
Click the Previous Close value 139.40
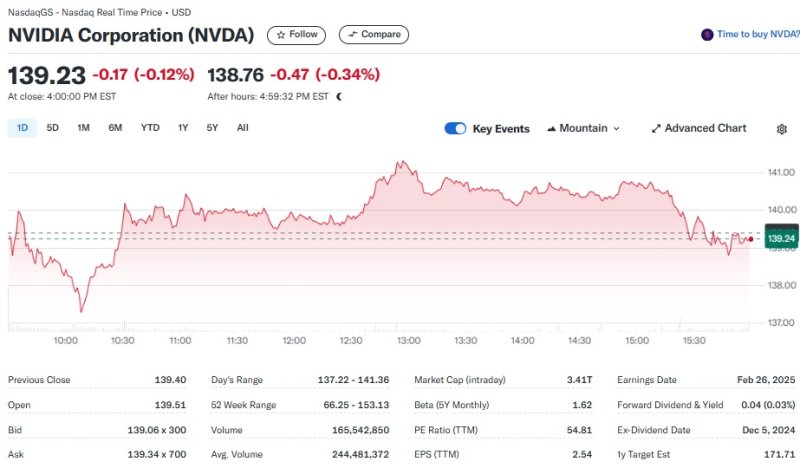pyautogui.click(x=170, y=380)
